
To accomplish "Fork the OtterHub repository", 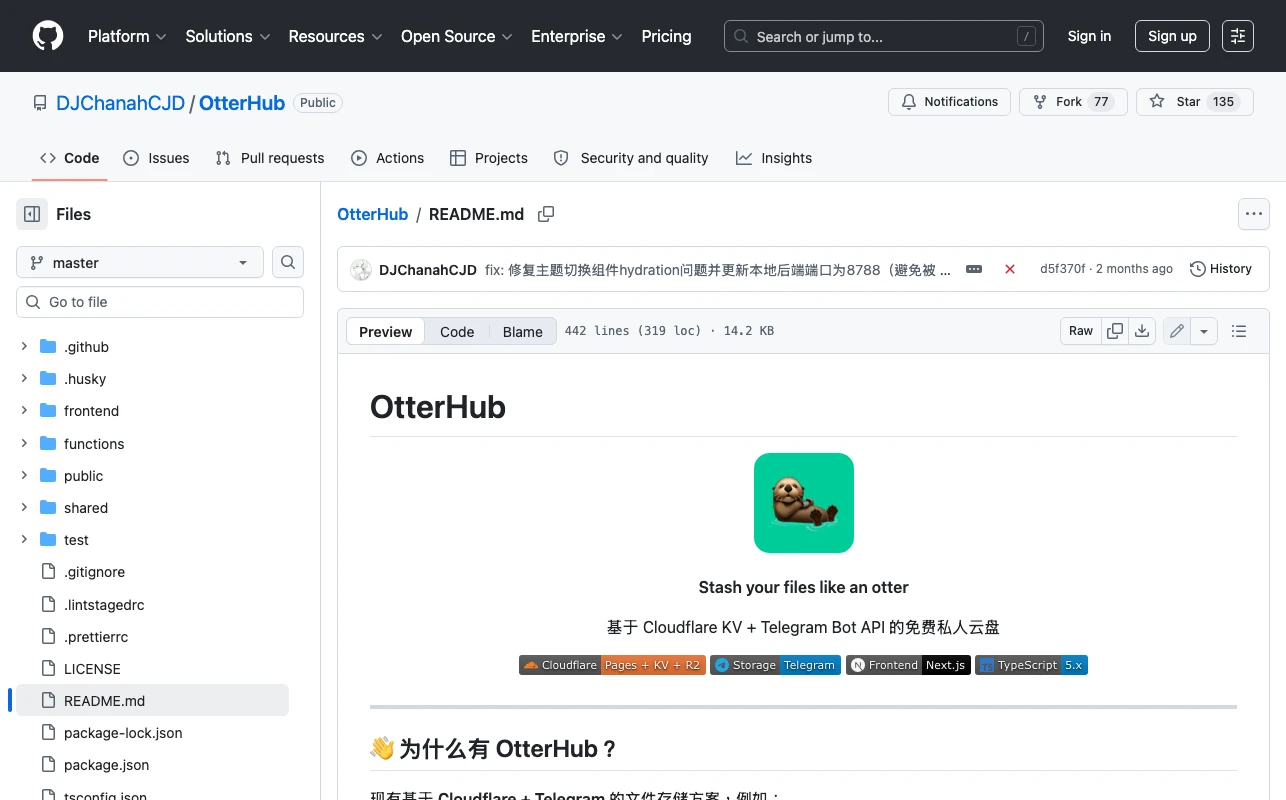I will pos(1073,102).
